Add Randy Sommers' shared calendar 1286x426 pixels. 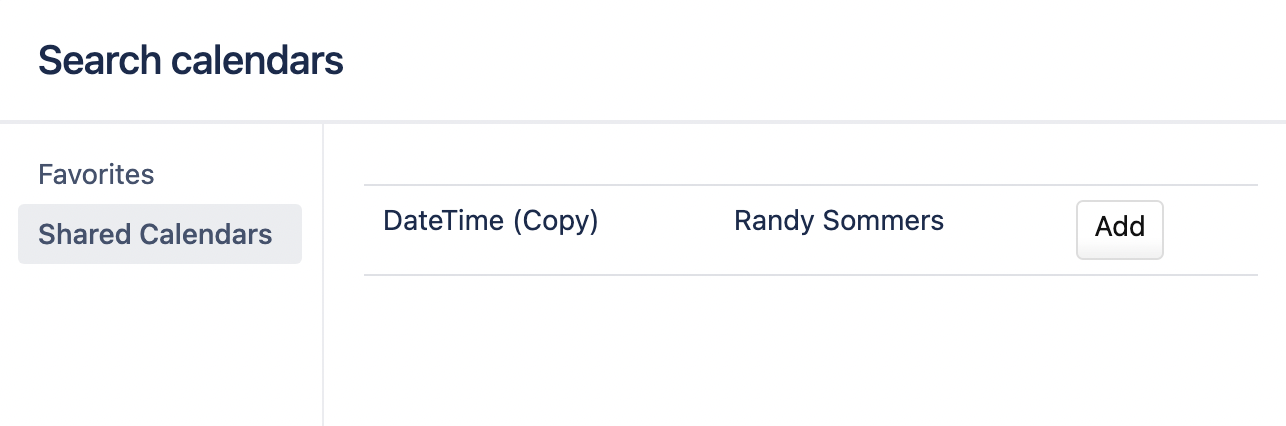coord(1119,229)
